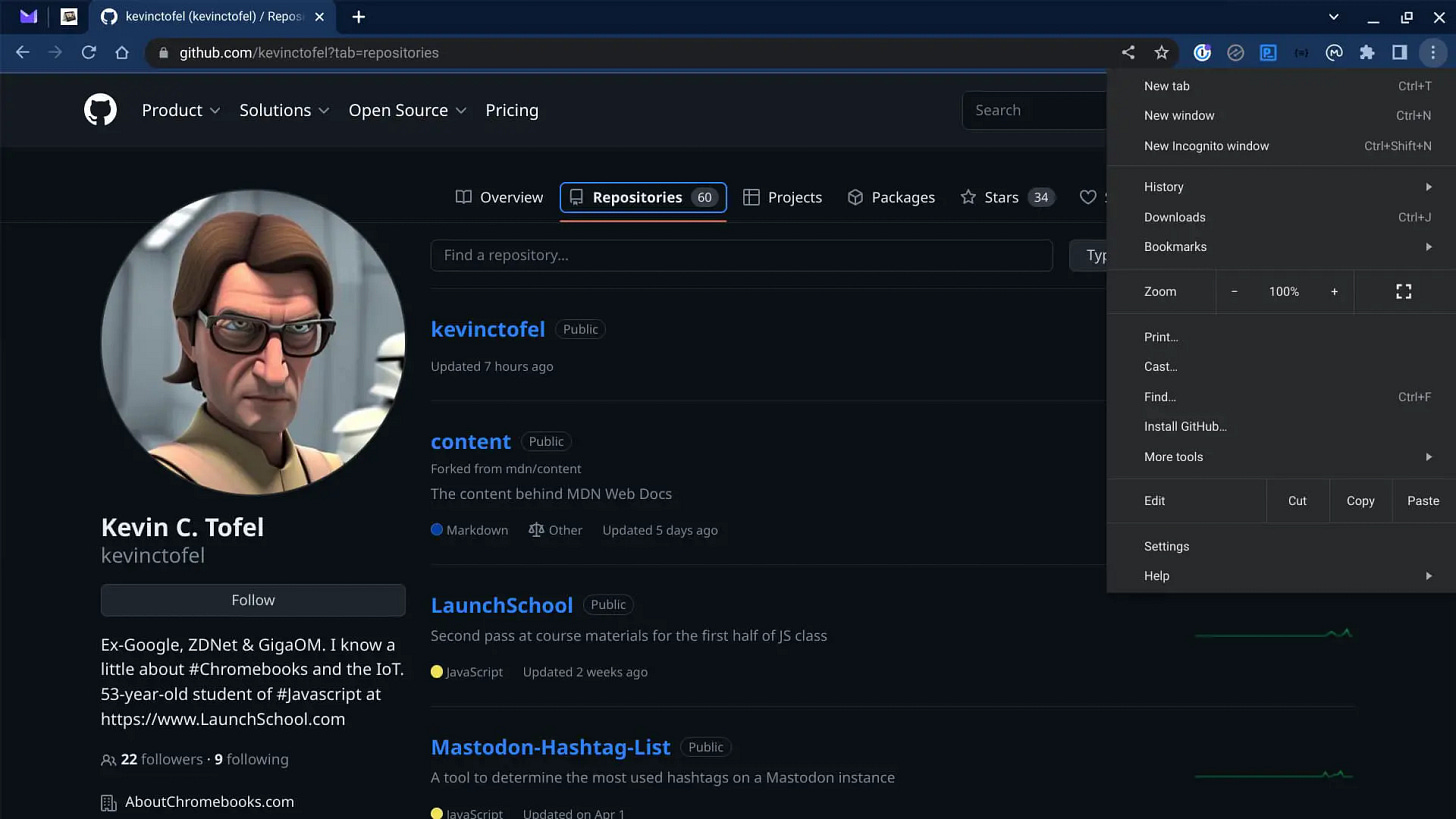Image resolution: width=1456 pixels, height=819 pixels.
Task: Open the browser home page icon
Action: (122, 52)
